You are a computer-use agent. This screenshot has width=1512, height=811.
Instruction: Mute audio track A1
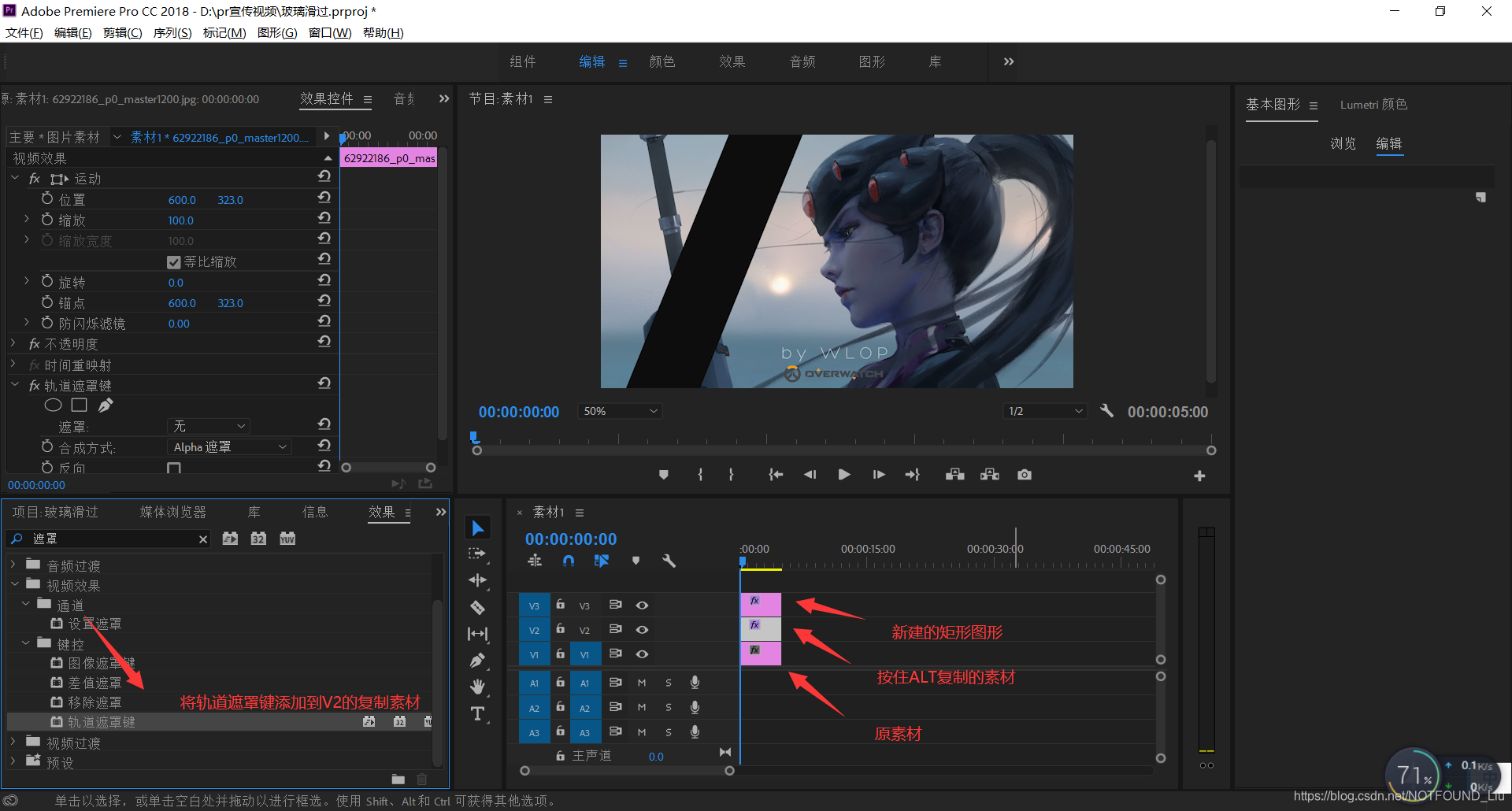tap(642, 683)
